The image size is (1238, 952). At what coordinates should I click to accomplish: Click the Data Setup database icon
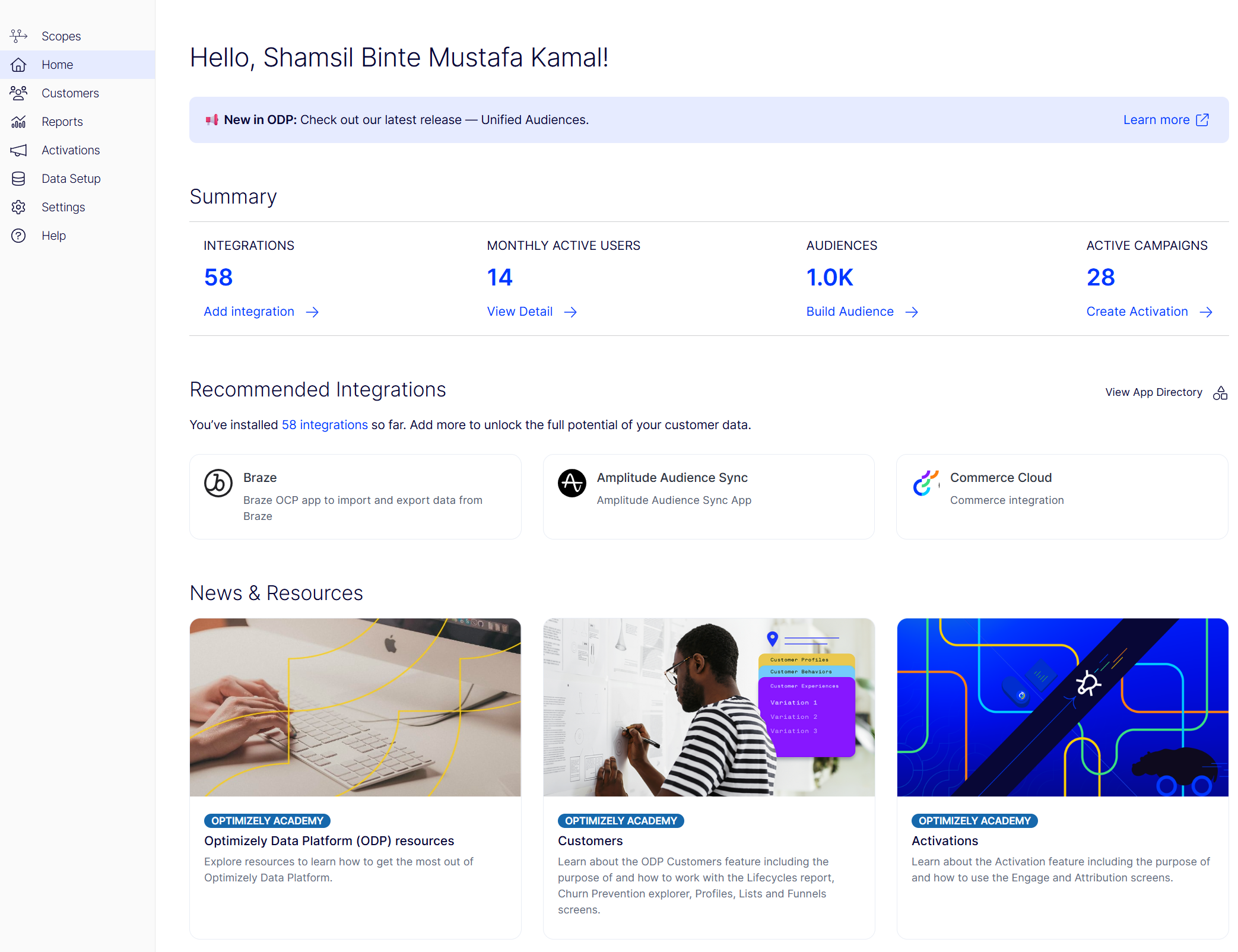(x=18, y=179)
